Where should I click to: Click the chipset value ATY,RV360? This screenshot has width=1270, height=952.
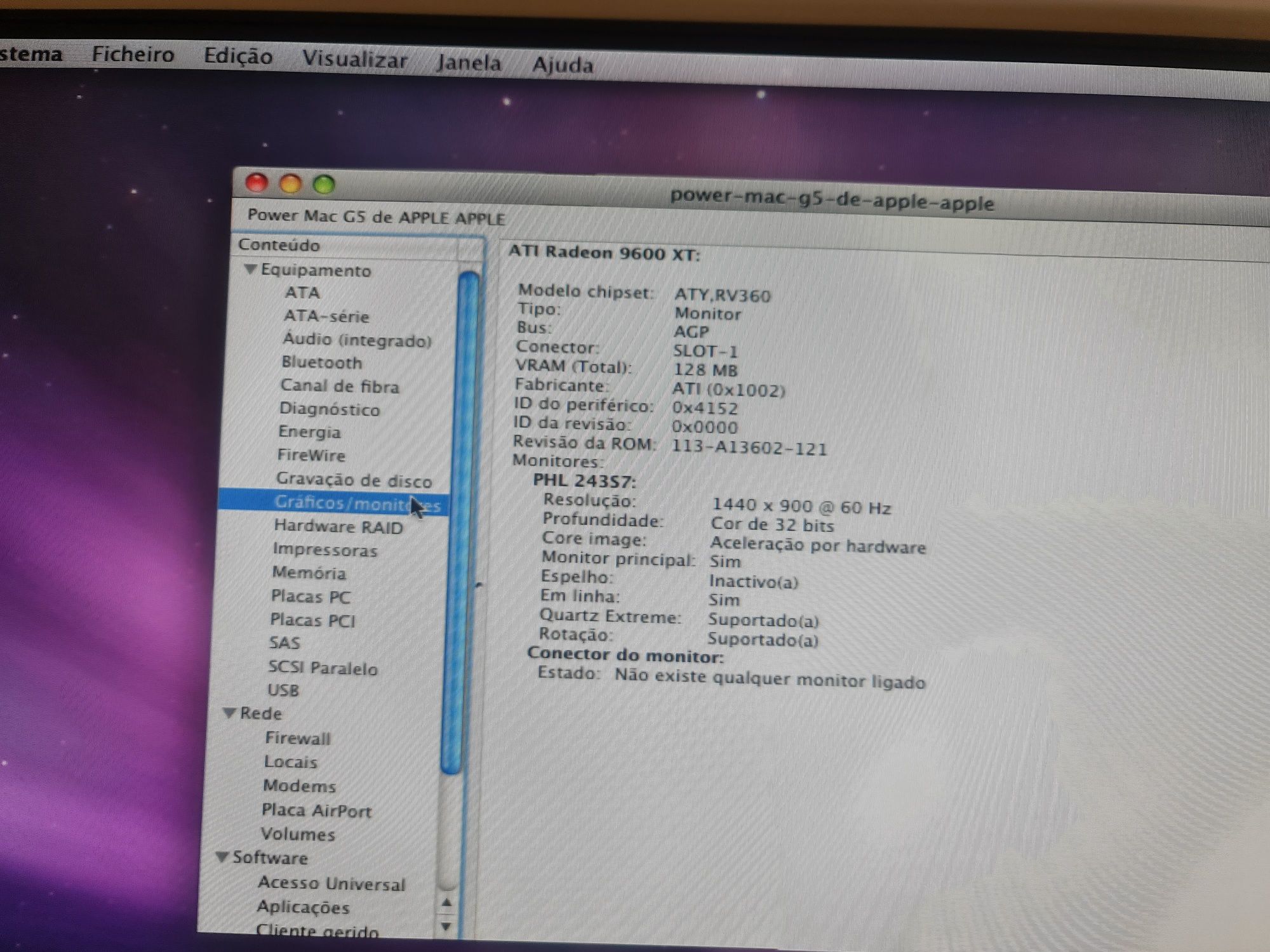pos(723,295)
